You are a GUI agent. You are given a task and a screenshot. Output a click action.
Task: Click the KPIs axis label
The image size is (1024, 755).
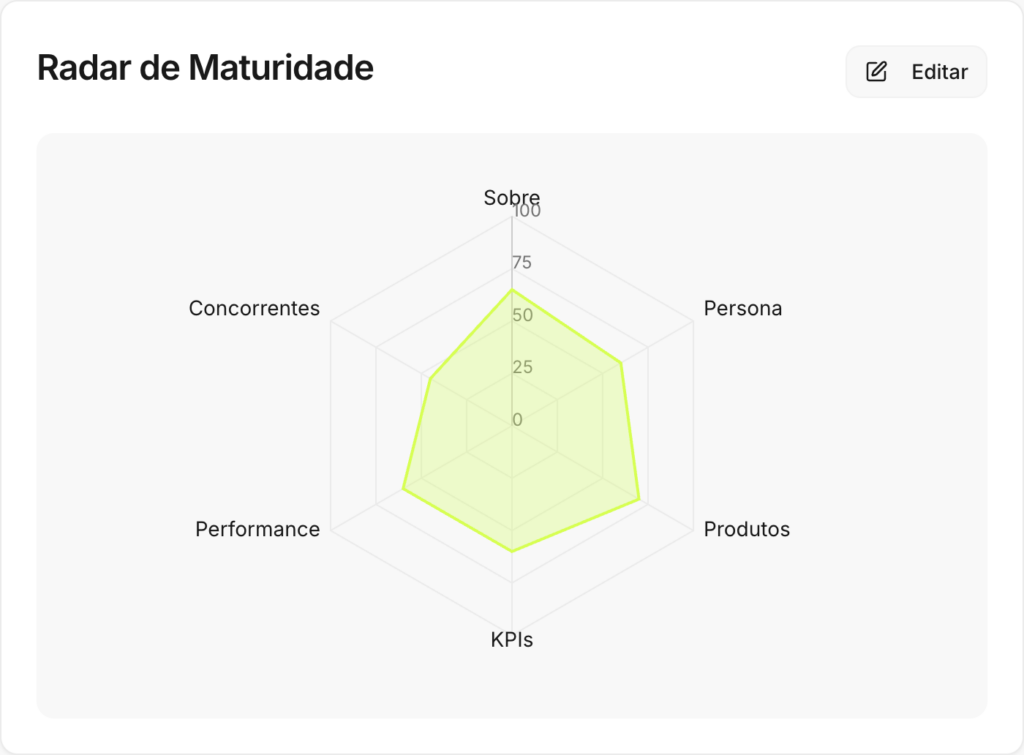[512, 640]
